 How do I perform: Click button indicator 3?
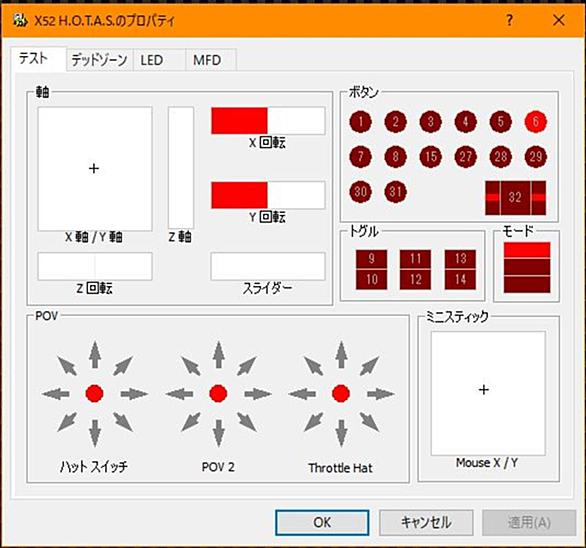[431, 121]
